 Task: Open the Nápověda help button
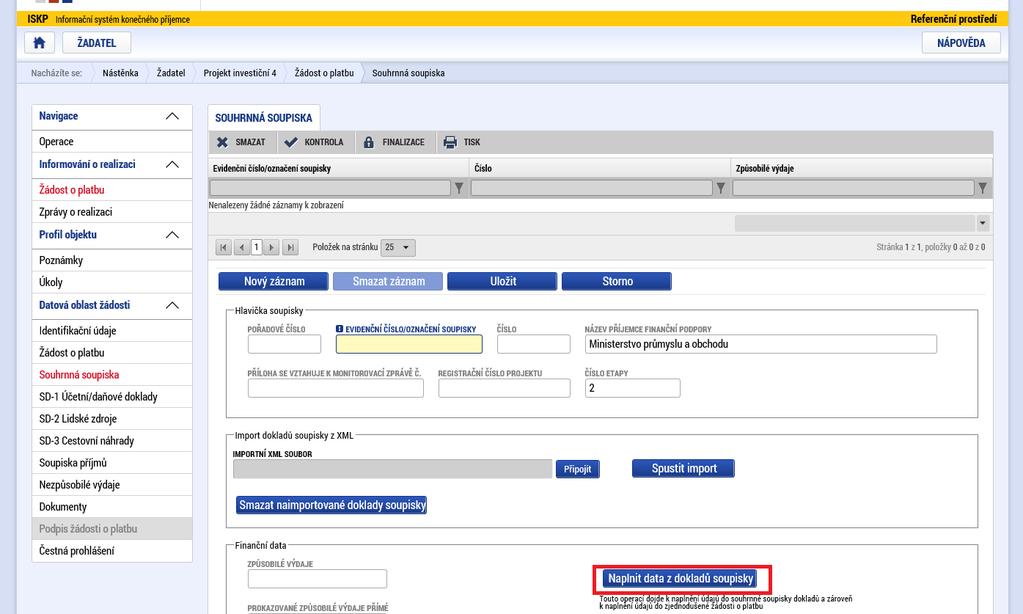coord(961,43)
